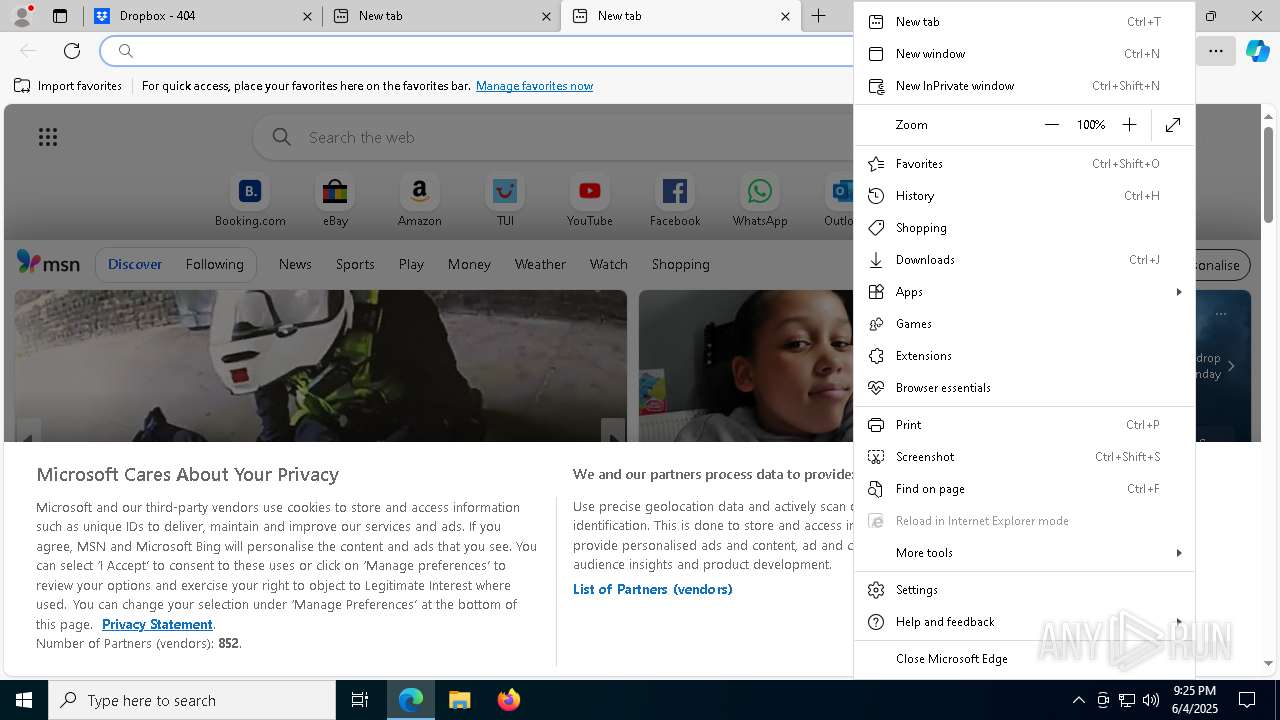Open the tab actions menu icon
The height and width of the screenshot is (720, 1280).
tap(60, 16)
